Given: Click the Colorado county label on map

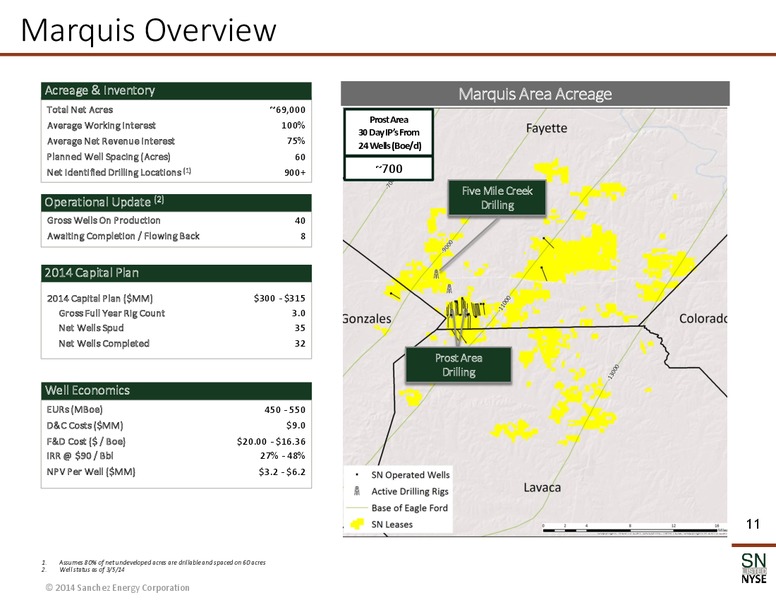Looking at the screenshot, I should tap(703, 318).
